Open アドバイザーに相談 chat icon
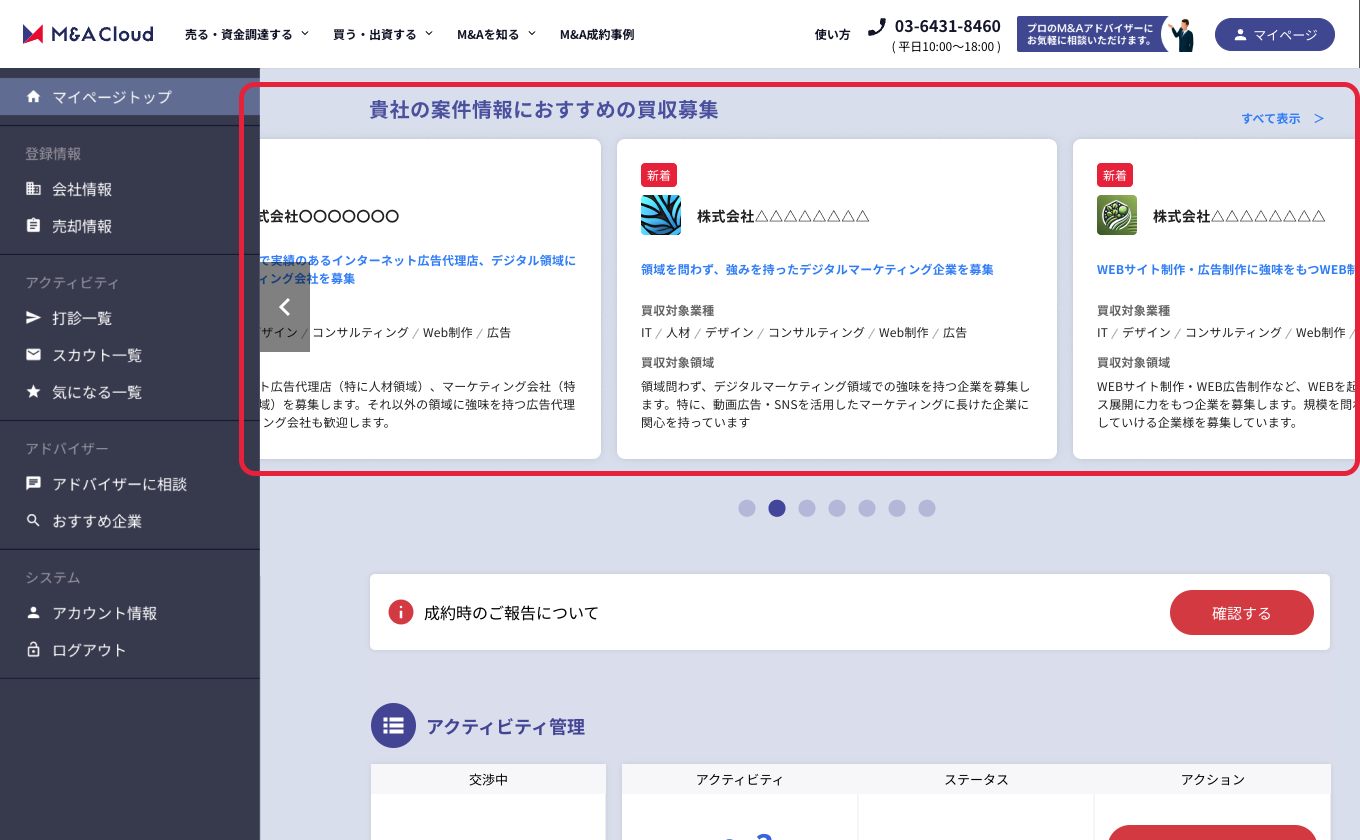The image size is (1360, 840). pos(33,484)
